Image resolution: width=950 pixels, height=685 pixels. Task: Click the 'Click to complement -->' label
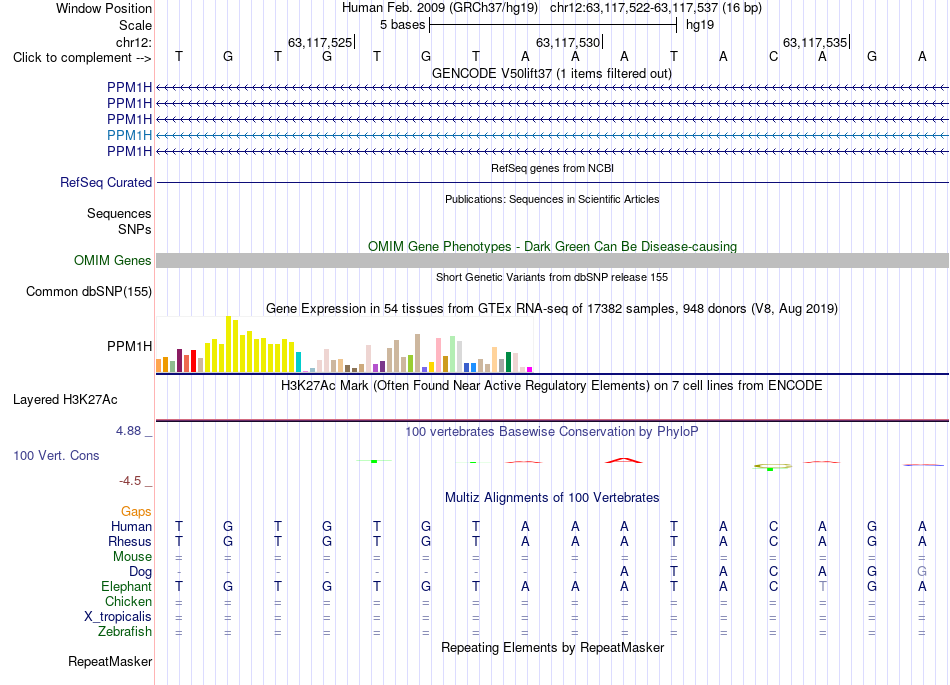(82, 58)
